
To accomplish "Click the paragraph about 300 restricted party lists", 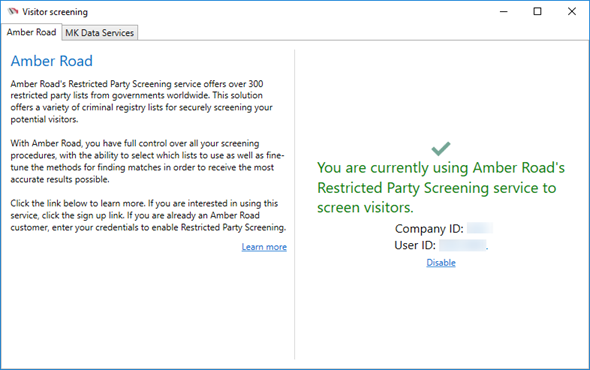I will coord(141,101).
